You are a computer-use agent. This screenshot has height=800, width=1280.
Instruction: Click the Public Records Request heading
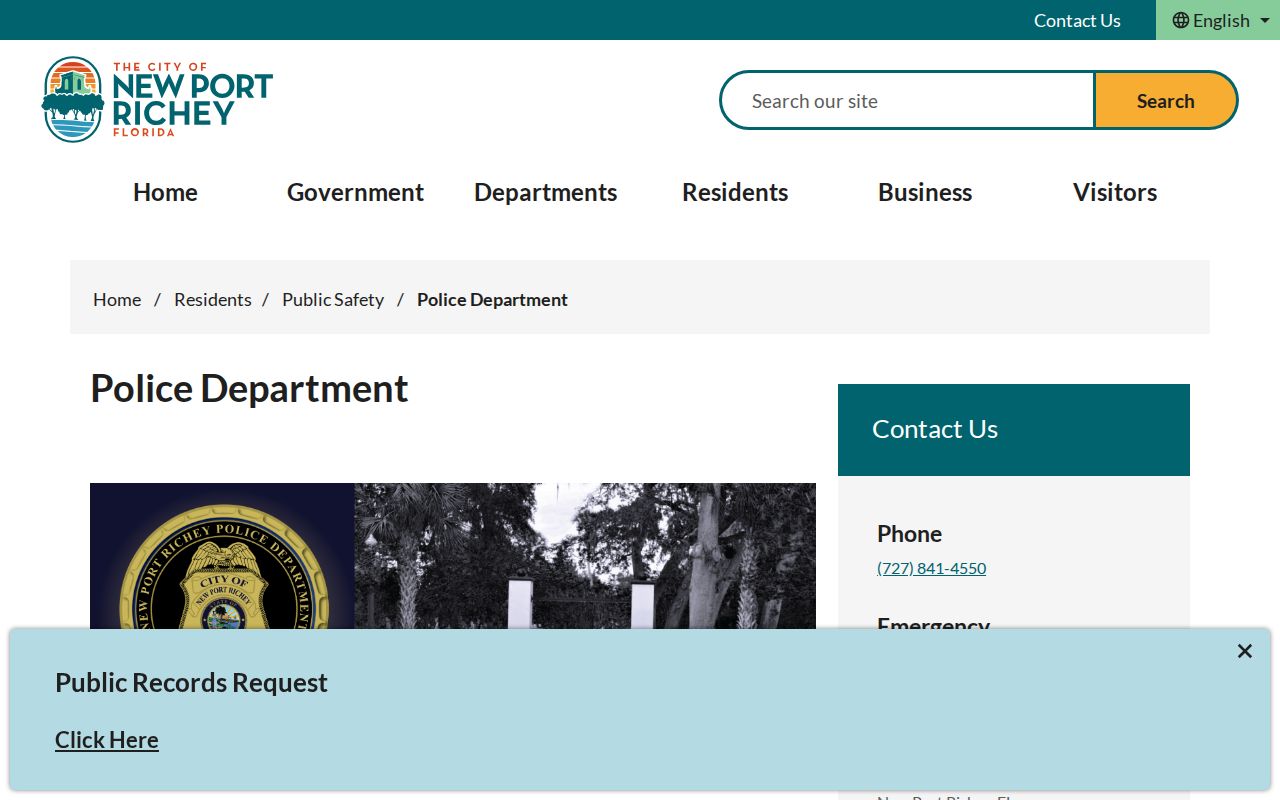coord(191,682)
